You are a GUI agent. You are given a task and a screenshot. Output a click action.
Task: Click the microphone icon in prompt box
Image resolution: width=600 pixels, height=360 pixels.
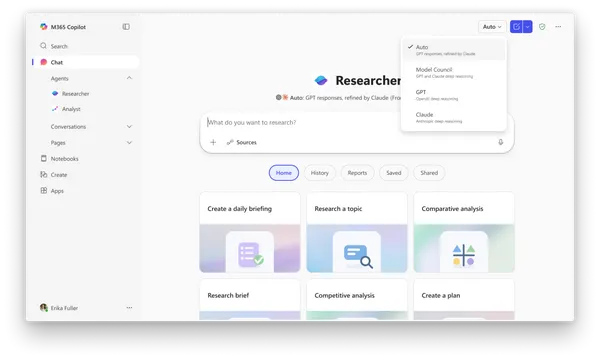point(501,142)
